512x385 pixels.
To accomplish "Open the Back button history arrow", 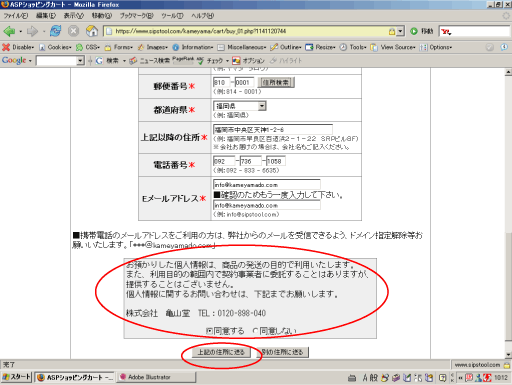I will click(20, 32).
